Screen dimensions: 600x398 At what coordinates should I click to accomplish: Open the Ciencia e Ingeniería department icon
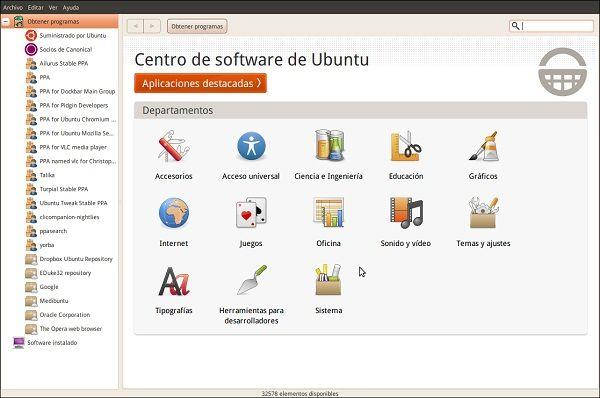(x=329, y=145)
